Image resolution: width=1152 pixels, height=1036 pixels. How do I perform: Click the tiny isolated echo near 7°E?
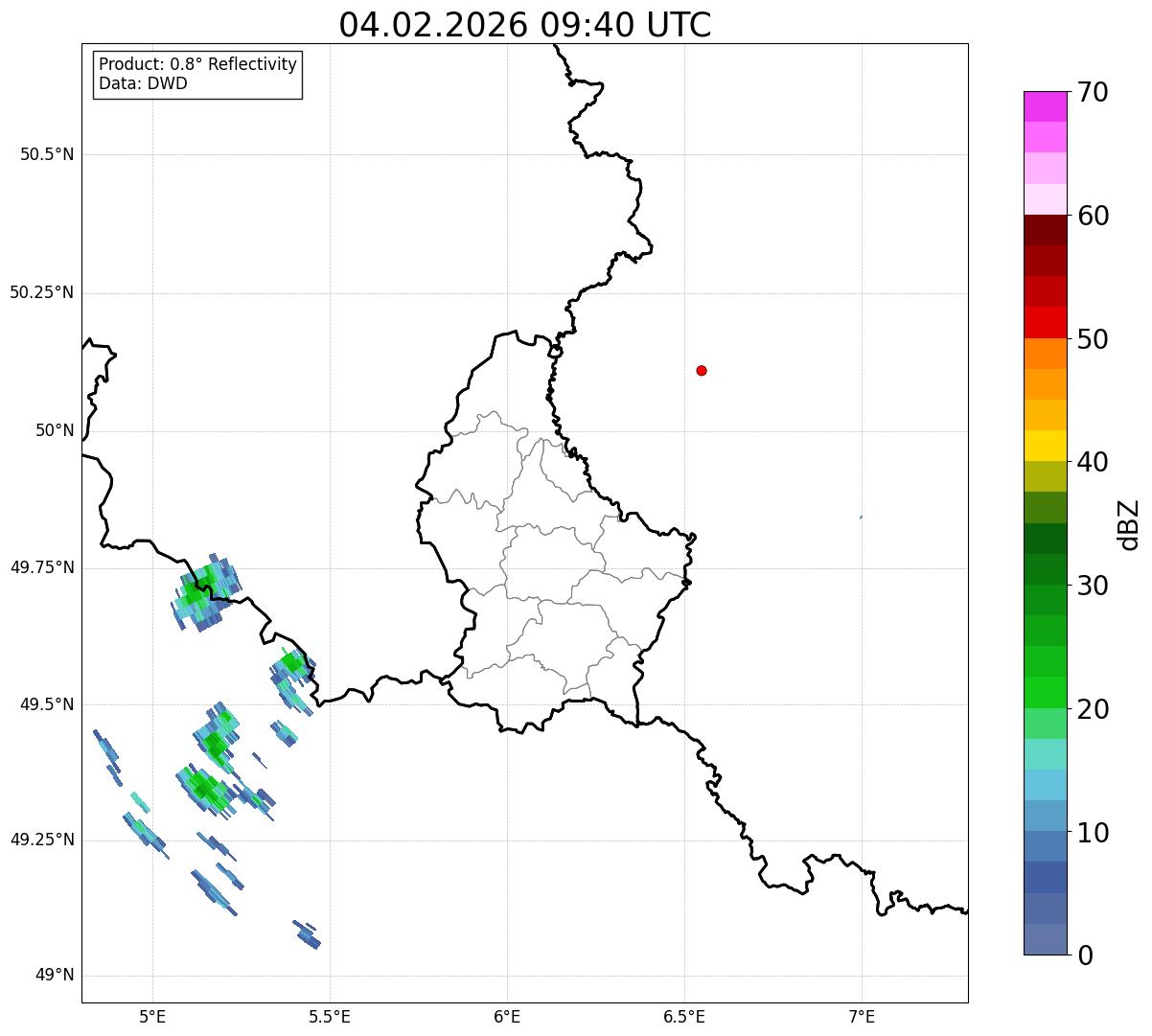861,518
